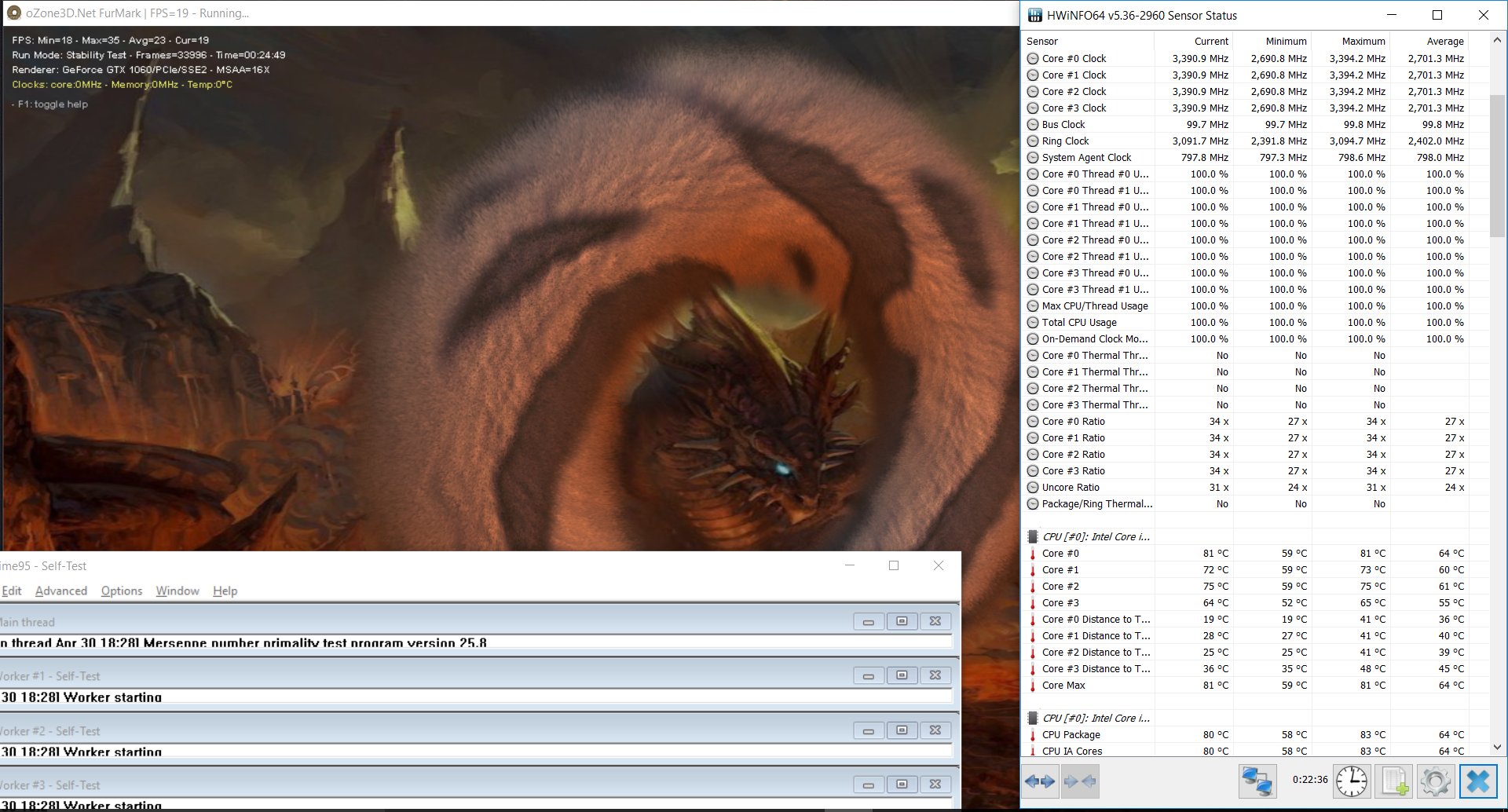Minimize the Worker #1 Self-Test sub-window
The height and width of the screenshot is (812, 1508).
tap(869, 675)
